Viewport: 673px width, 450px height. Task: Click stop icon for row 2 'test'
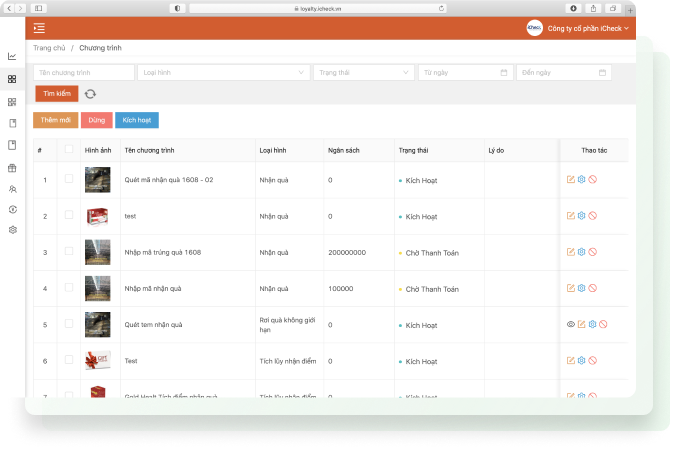[x=592, y=216]
